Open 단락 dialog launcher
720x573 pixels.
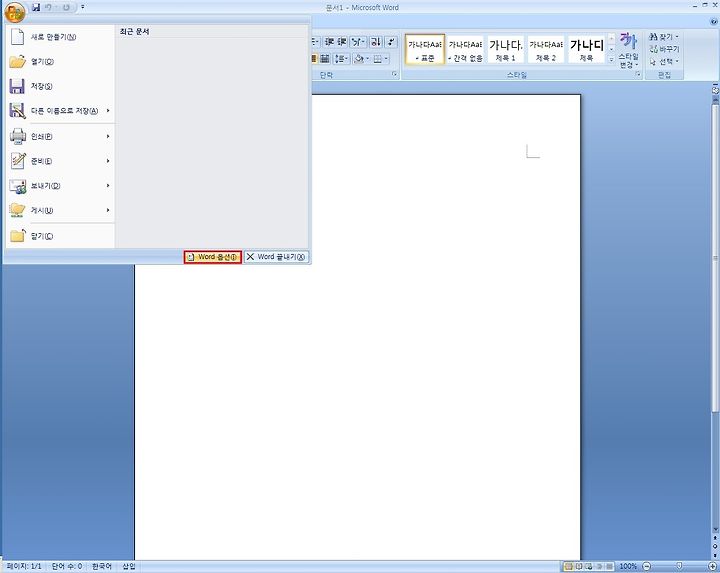394,74
